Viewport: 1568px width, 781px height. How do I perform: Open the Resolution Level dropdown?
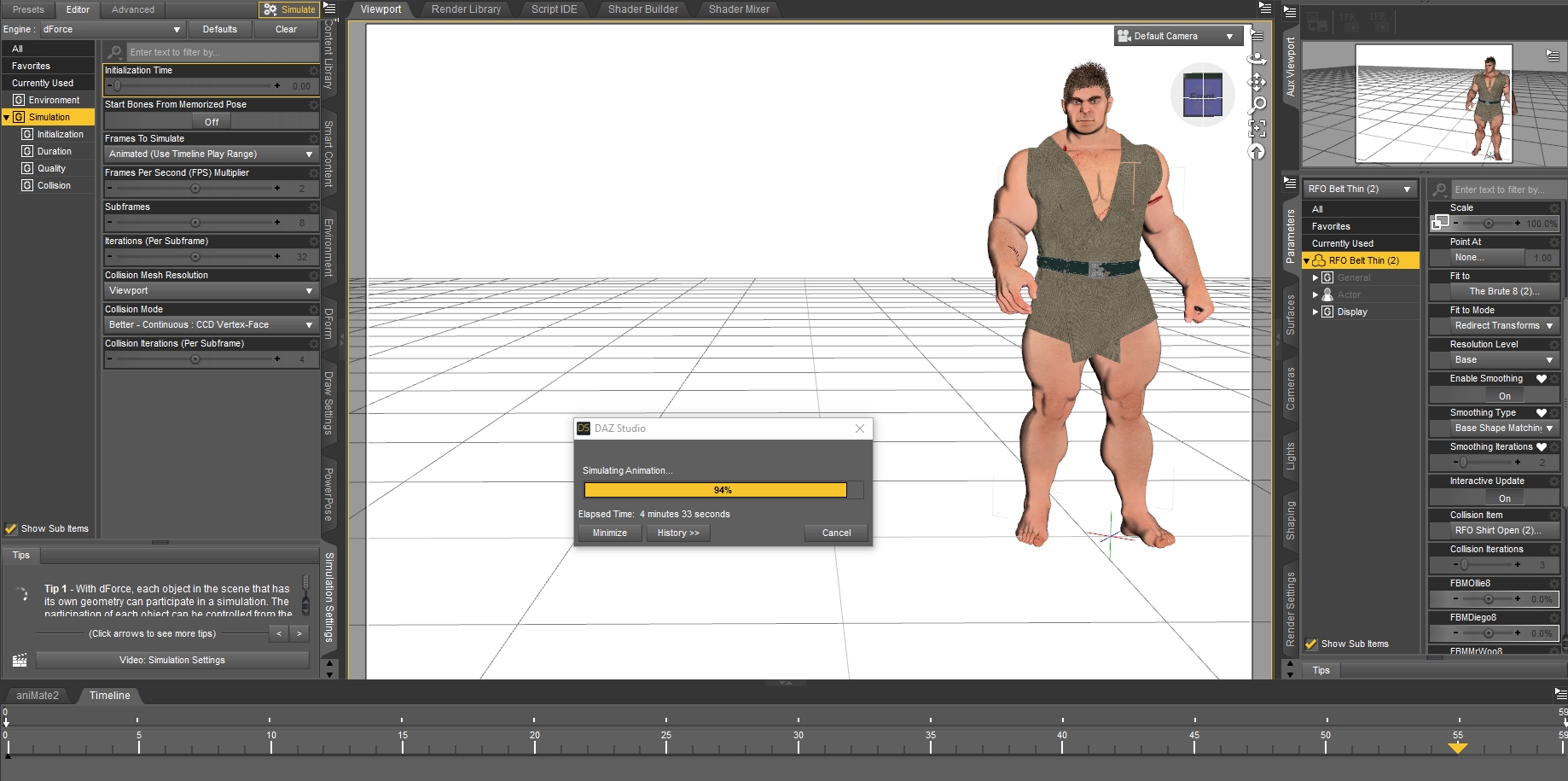tap(1503, 360)
